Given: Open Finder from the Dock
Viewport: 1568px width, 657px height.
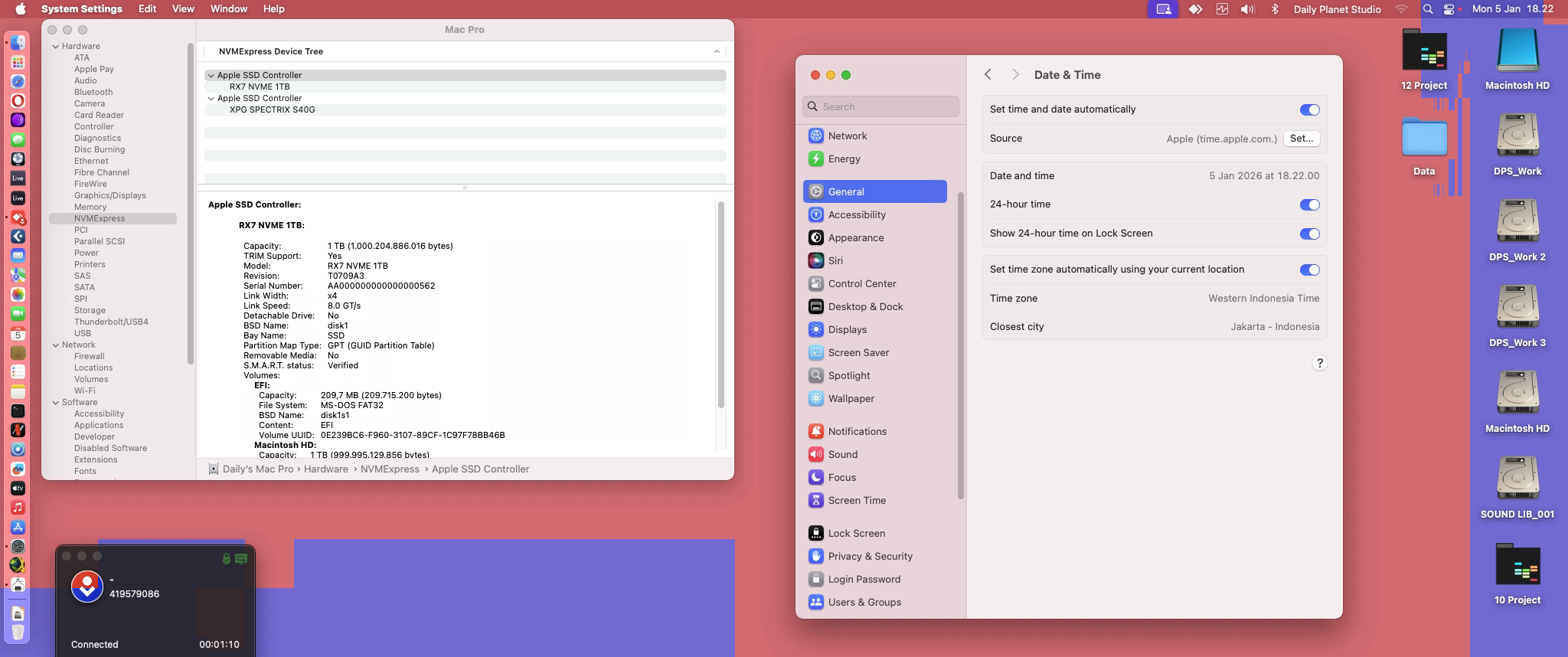Looking at the screenshot, I should (x=18, y=43).
